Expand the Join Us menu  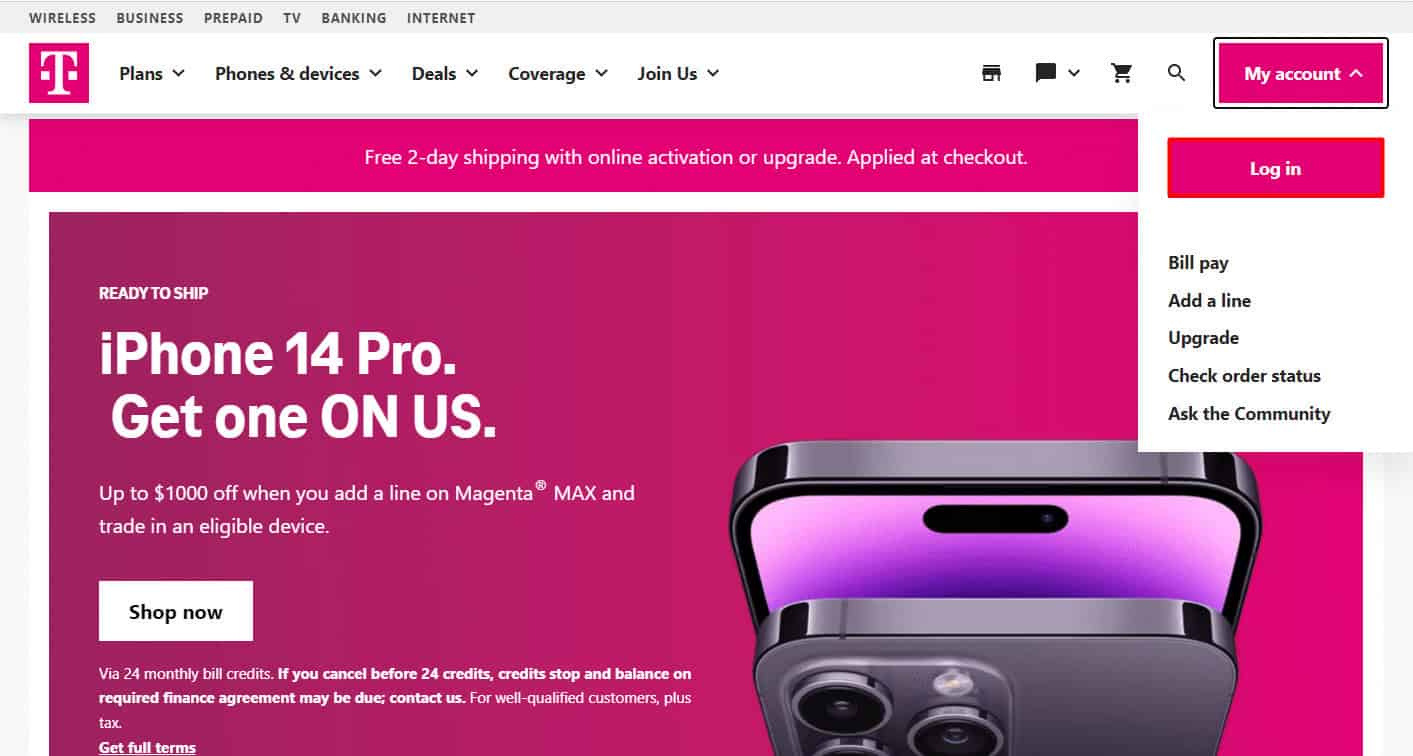[x=678, y=73]
